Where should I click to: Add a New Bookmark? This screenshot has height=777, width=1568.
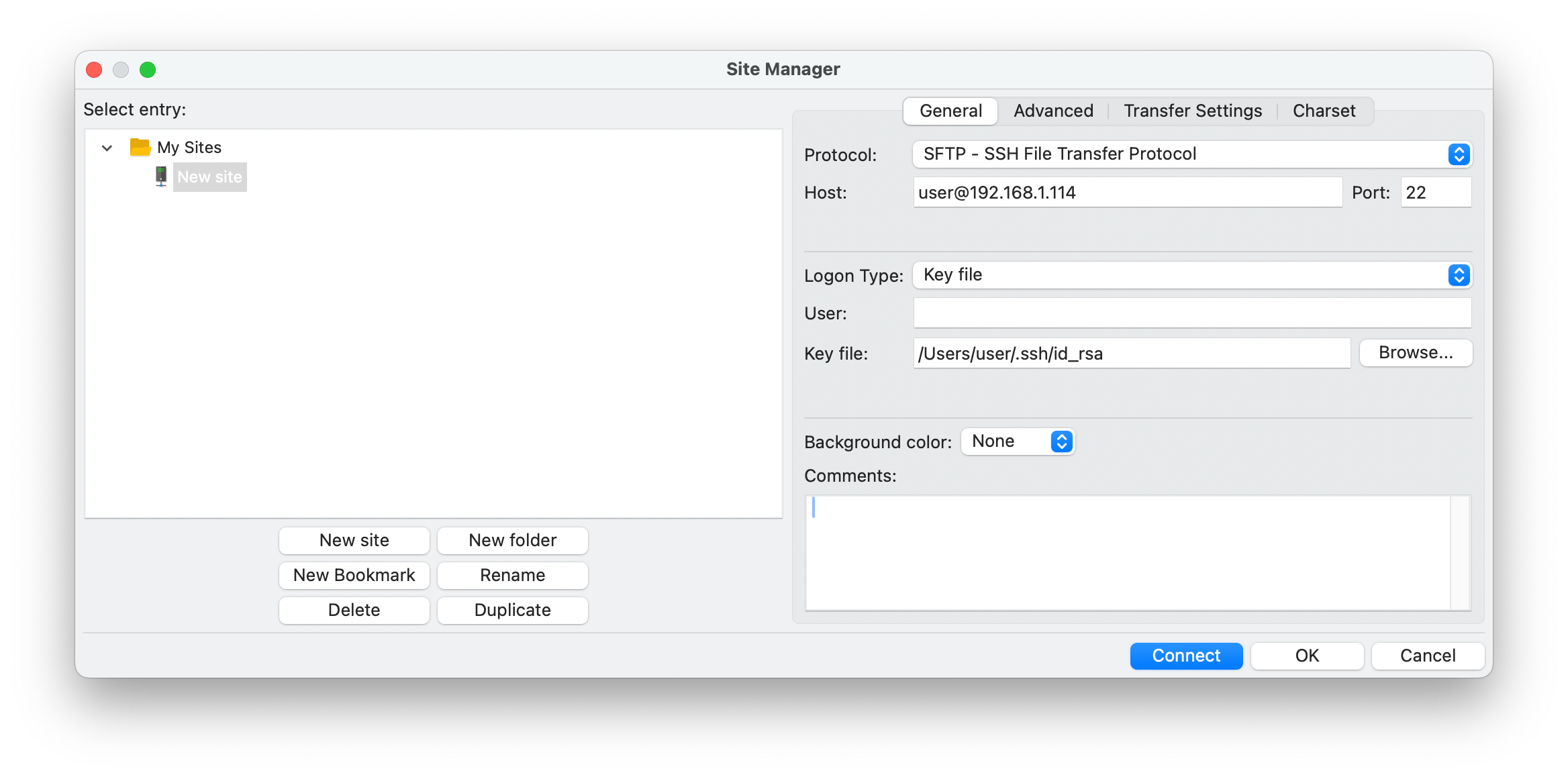tap(354, 575)
